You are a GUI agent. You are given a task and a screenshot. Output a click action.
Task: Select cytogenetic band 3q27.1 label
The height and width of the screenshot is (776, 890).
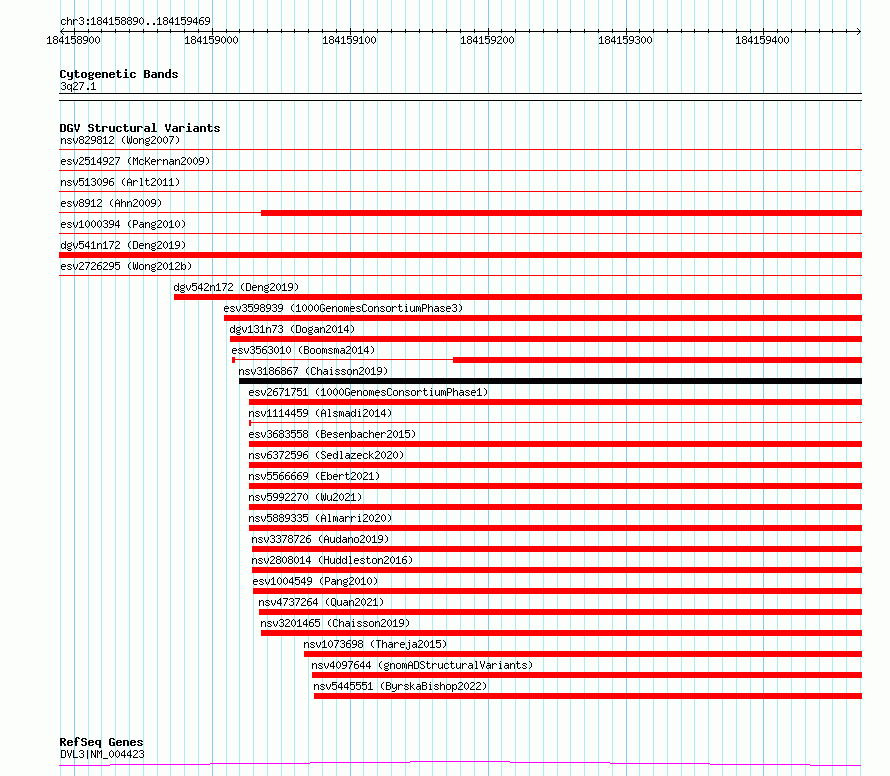coord(78,86)
